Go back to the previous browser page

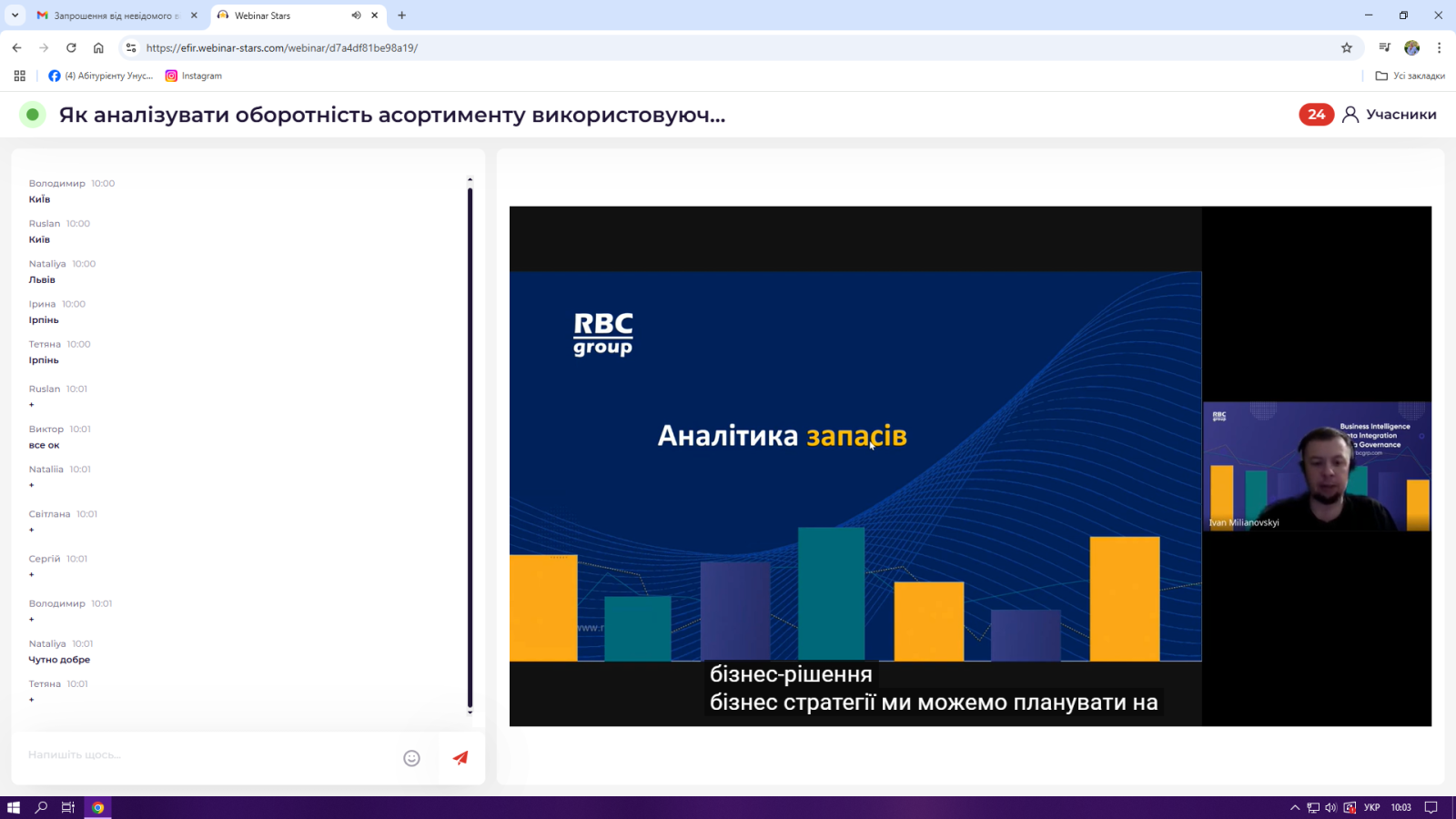click(16, 47)
